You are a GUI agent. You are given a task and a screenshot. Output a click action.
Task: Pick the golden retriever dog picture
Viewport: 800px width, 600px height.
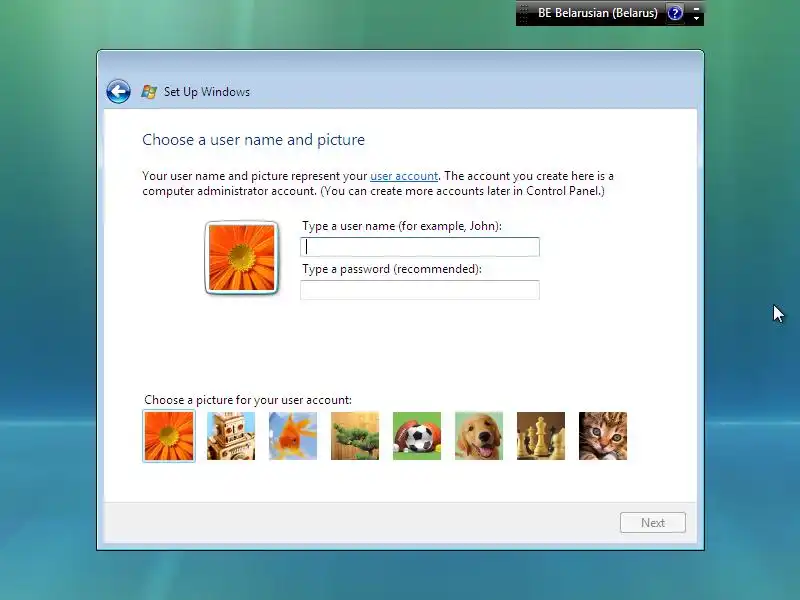[x=479, y=436]
